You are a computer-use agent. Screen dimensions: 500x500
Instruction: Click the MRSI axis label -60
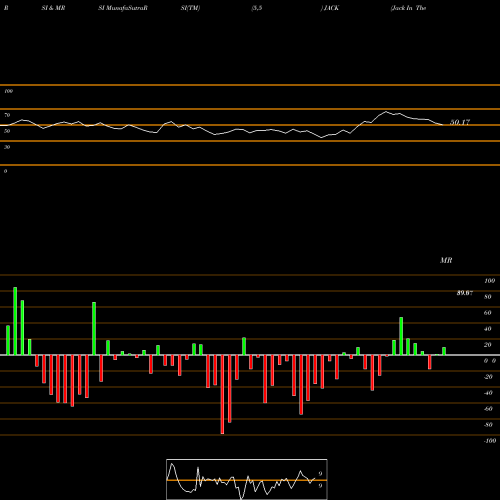click(x=488, y=409)
